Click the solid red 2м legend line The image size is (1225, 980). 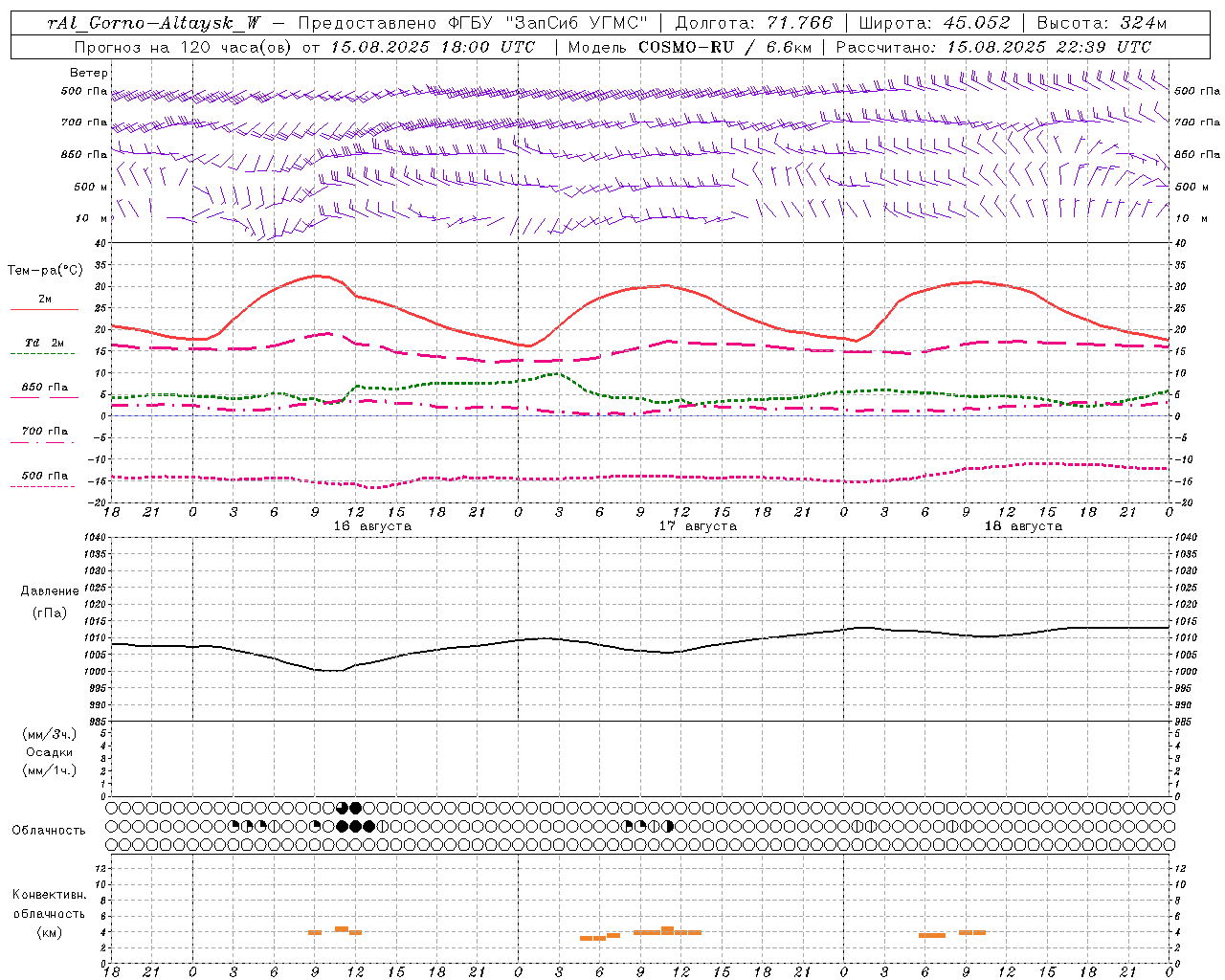[44, 310]
